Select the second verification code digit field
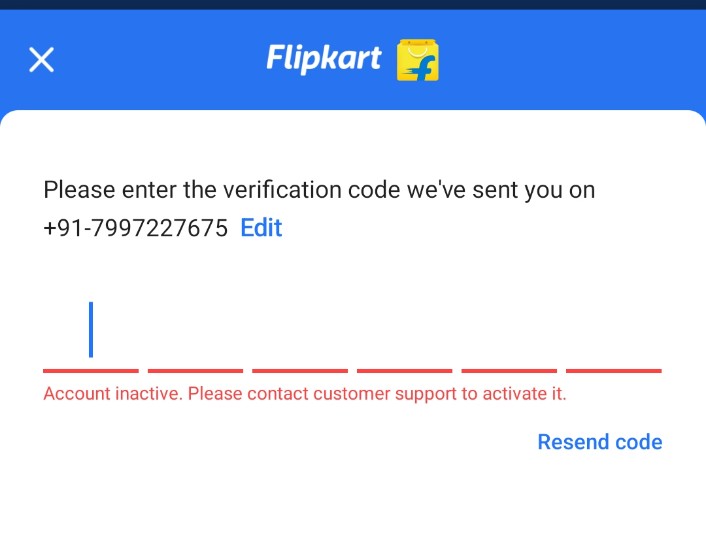 (x=195, y=335)
